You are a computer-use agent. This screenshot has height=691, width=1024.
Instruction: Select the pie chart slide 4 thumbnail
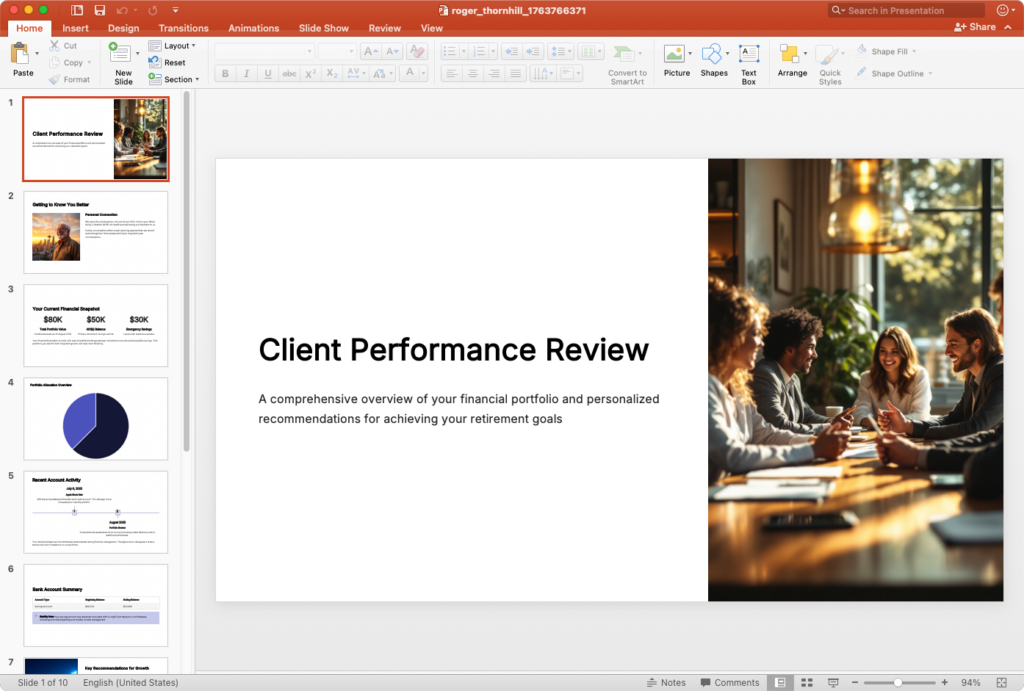pos(96,418)
